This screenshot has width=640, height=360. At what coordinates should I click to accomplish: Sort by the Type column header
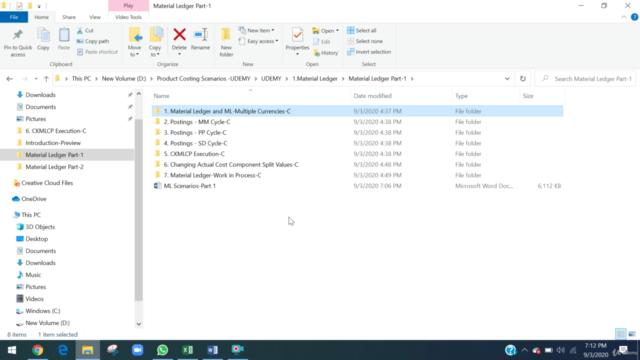tap(461, 96)
